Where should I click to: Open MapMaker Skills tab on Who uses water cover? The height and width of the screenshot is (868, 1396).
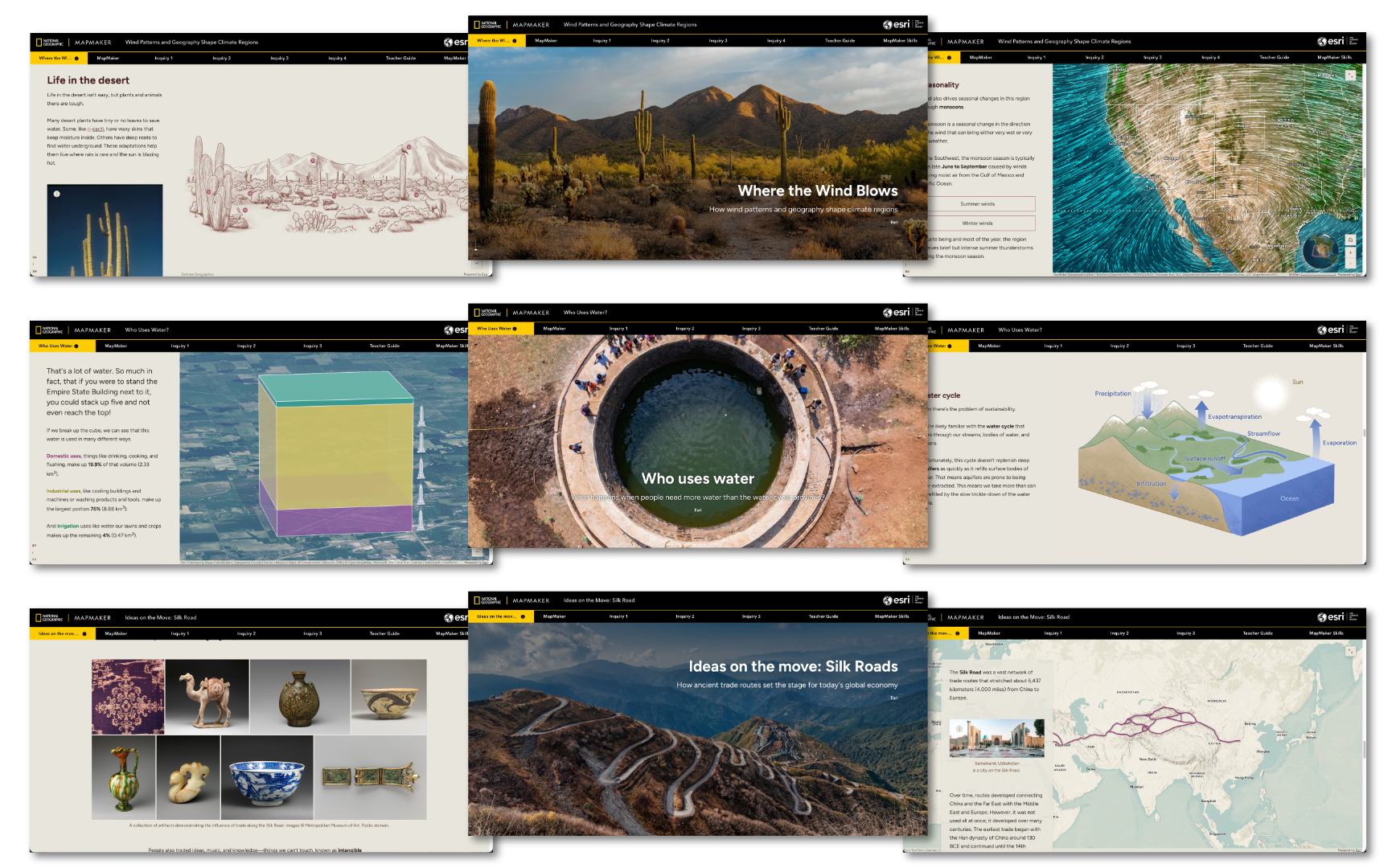(x=892, y=328)
